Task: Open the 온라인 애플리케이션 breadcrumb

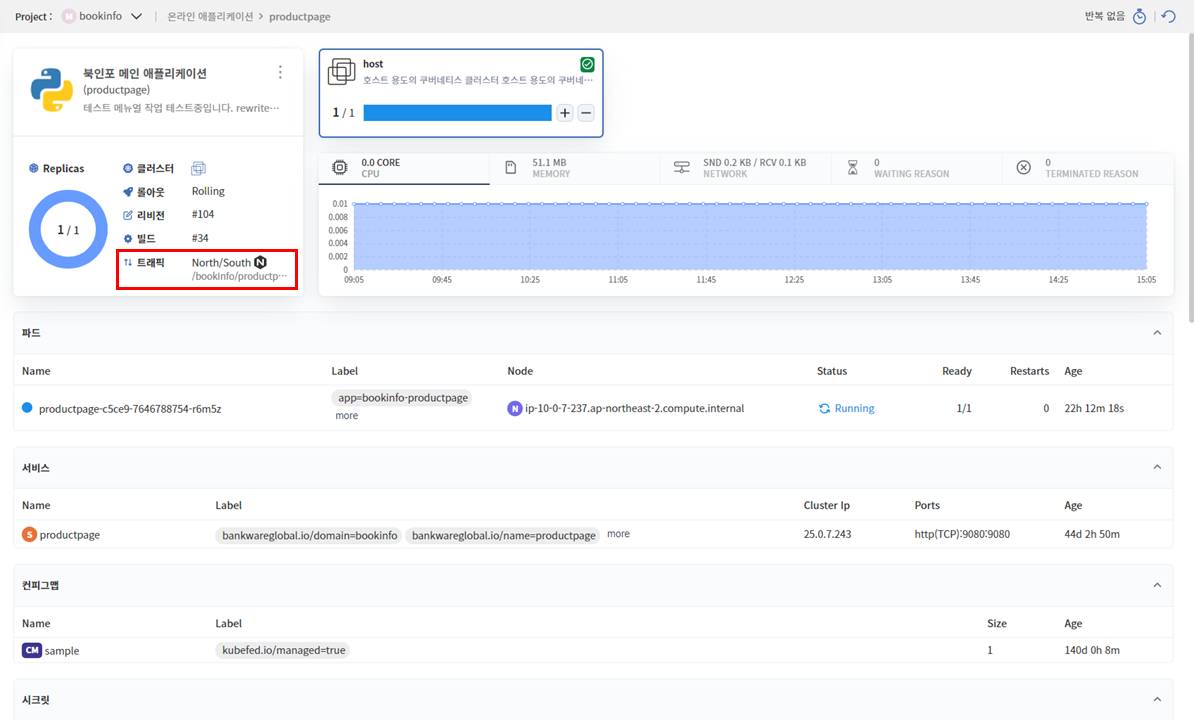Action: 210,17
